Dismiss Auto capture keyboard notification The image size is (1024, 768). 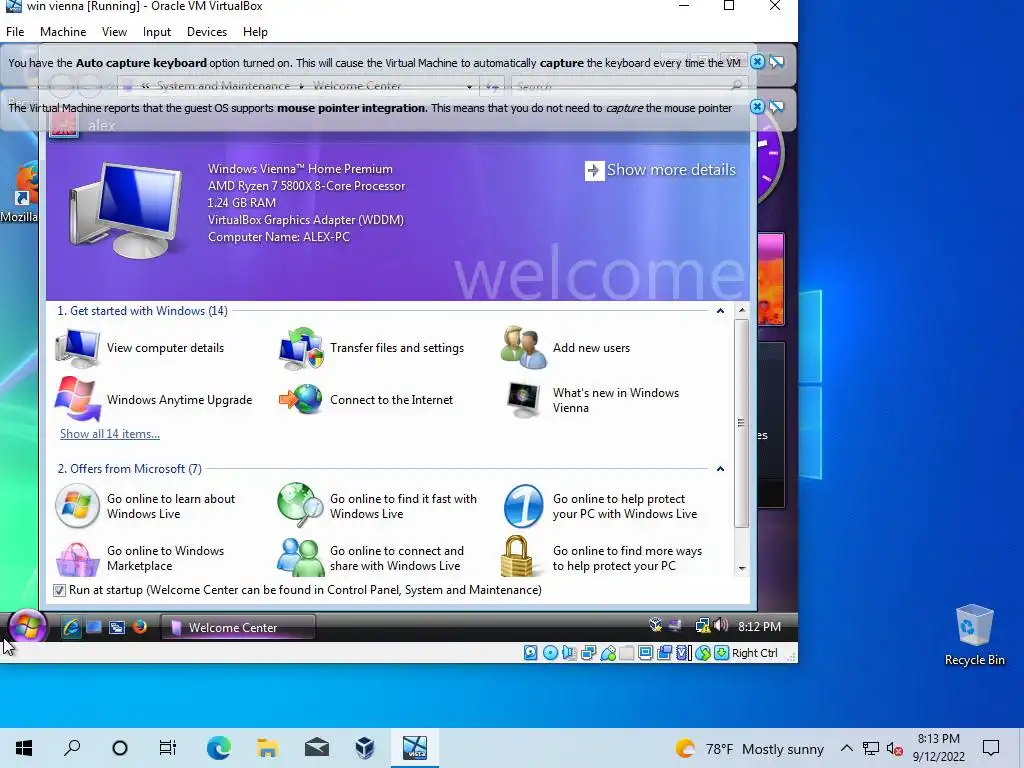(757, 62)
